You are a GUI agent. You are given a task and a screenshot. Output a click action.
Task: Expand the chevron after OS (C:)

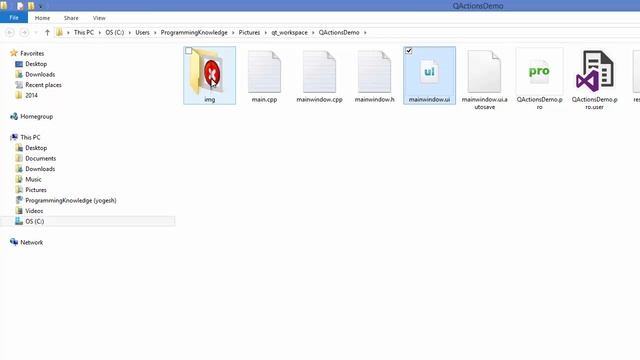tap(129, 32)
